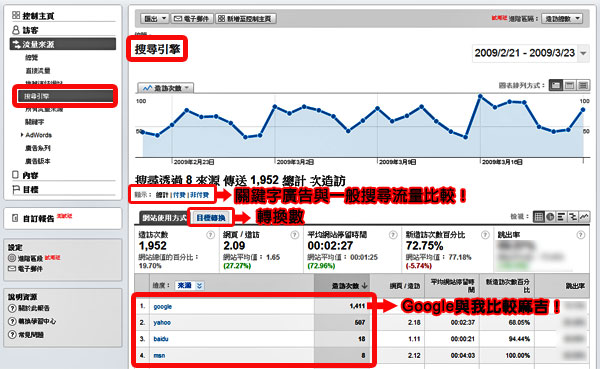The height and width of the screenshot is (369, 600).
Task: Open the yahoo source link
Action: pos(162,323)
